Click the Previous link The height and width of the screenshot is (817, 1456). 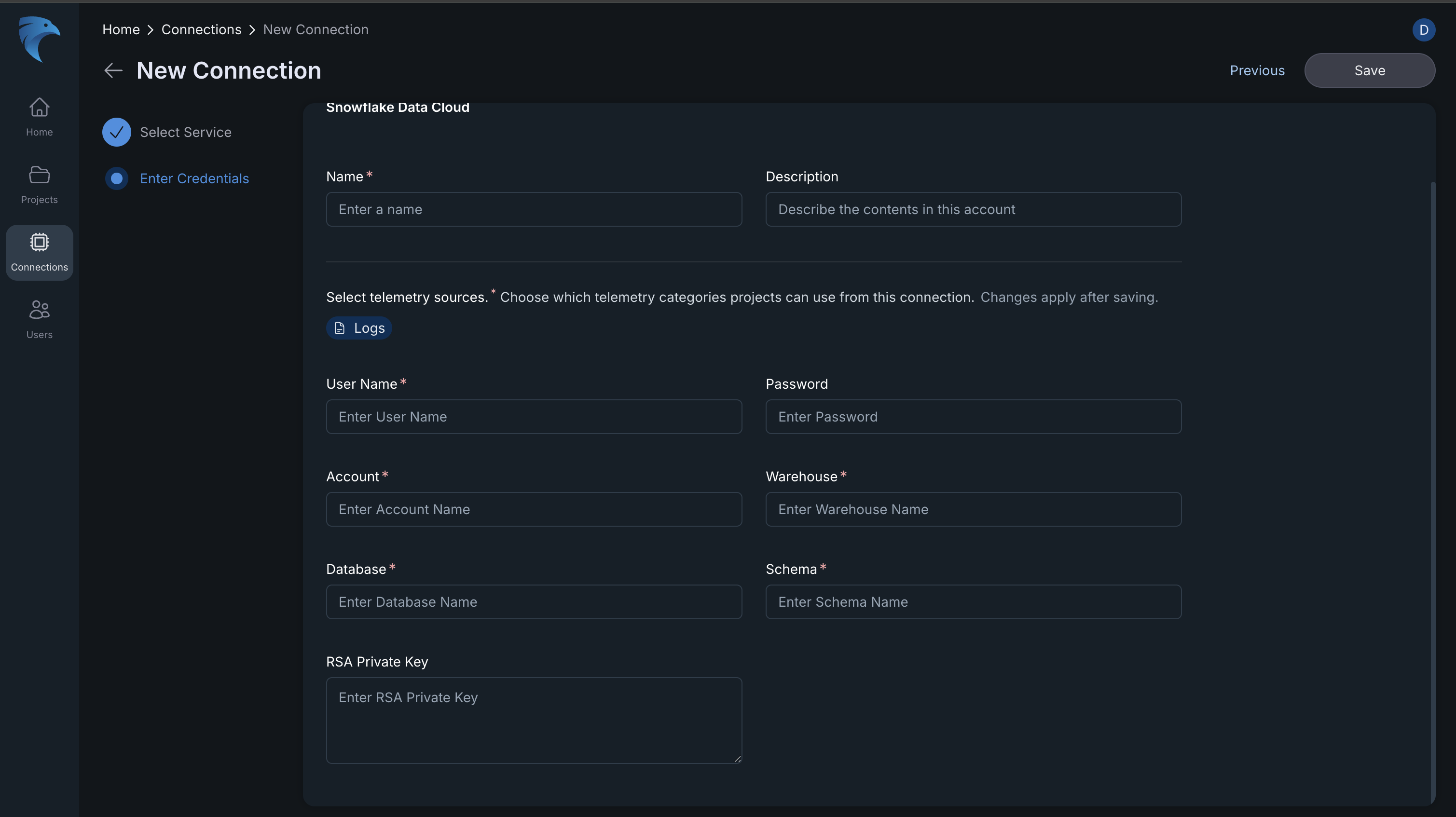pos(1257,70)
